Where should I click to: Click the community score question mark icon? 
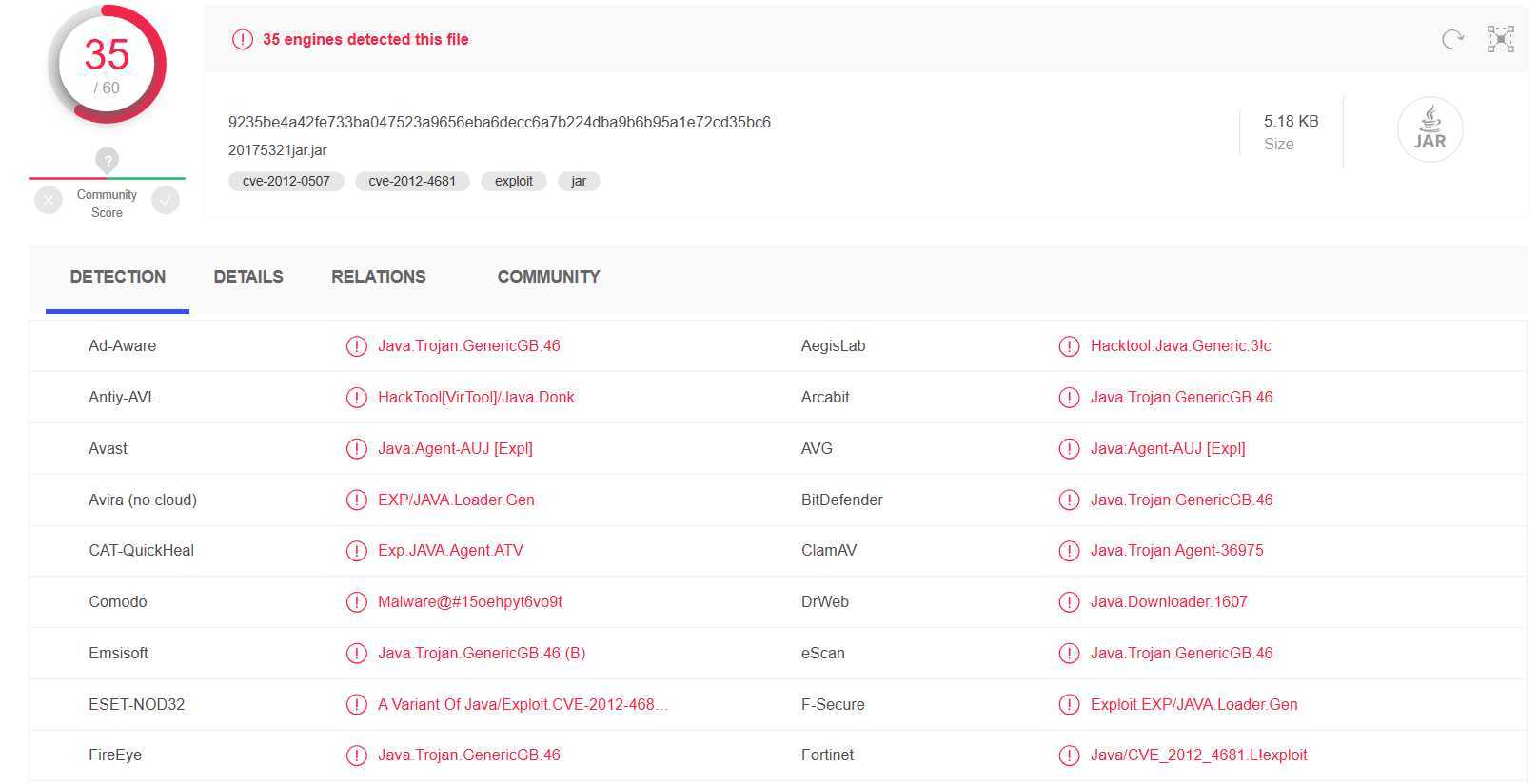click(108, 160)
